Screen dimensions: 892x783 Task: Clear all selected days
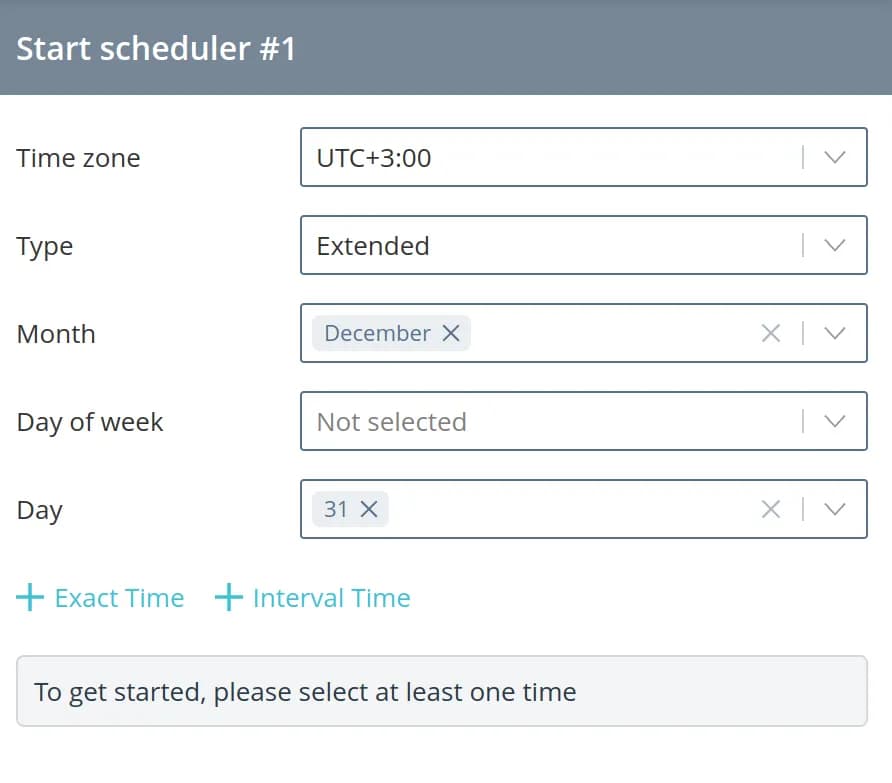click(770, 509)
